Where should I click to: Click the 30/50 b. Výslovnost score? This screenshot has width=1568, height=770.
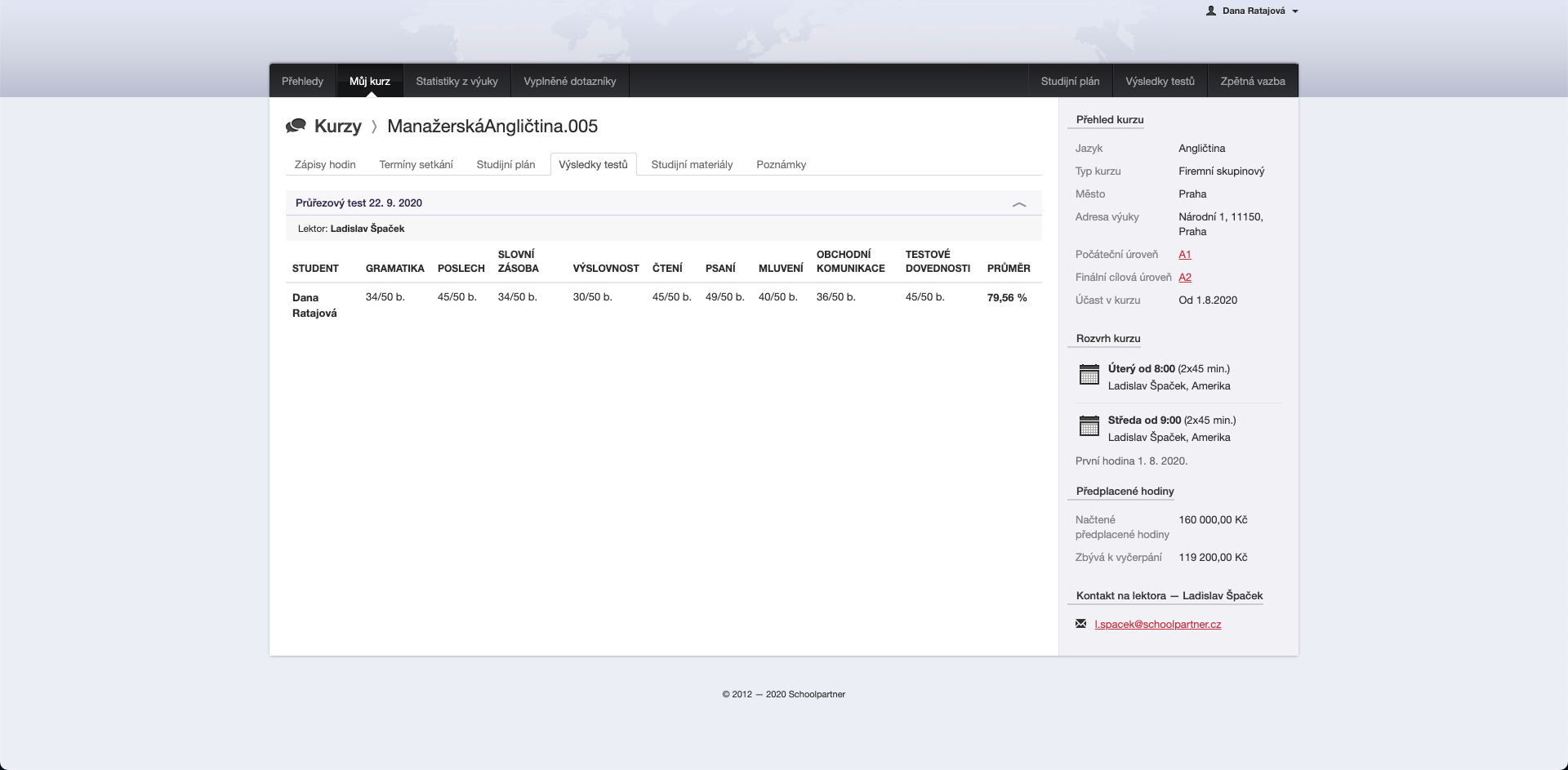[x=592, y=297]
